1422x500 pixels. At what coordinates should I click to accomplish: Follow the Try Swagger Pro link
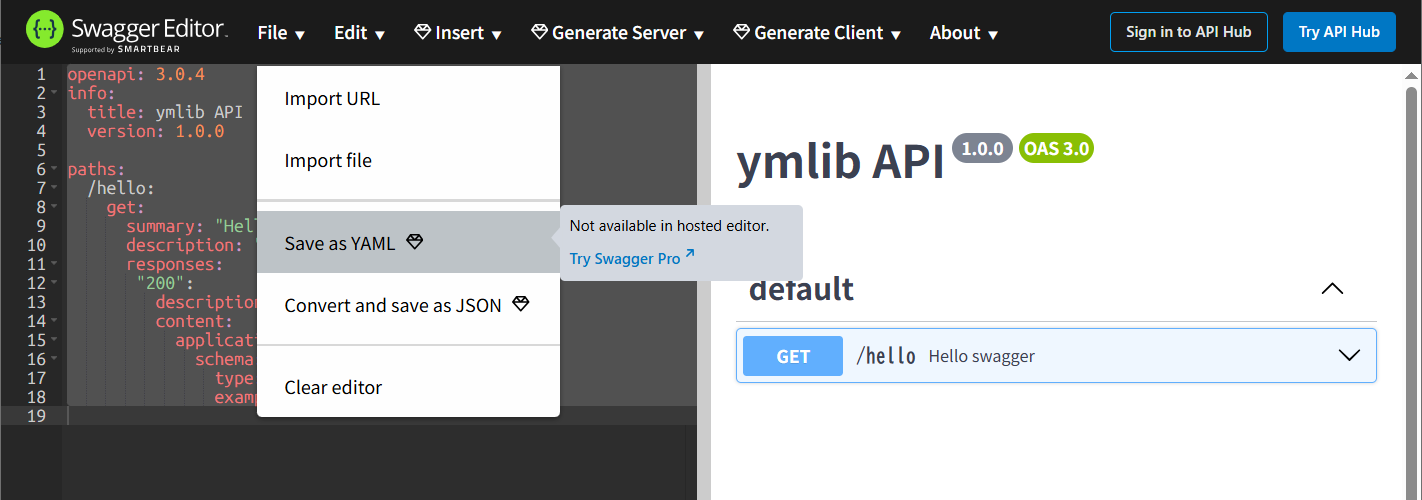625,259
